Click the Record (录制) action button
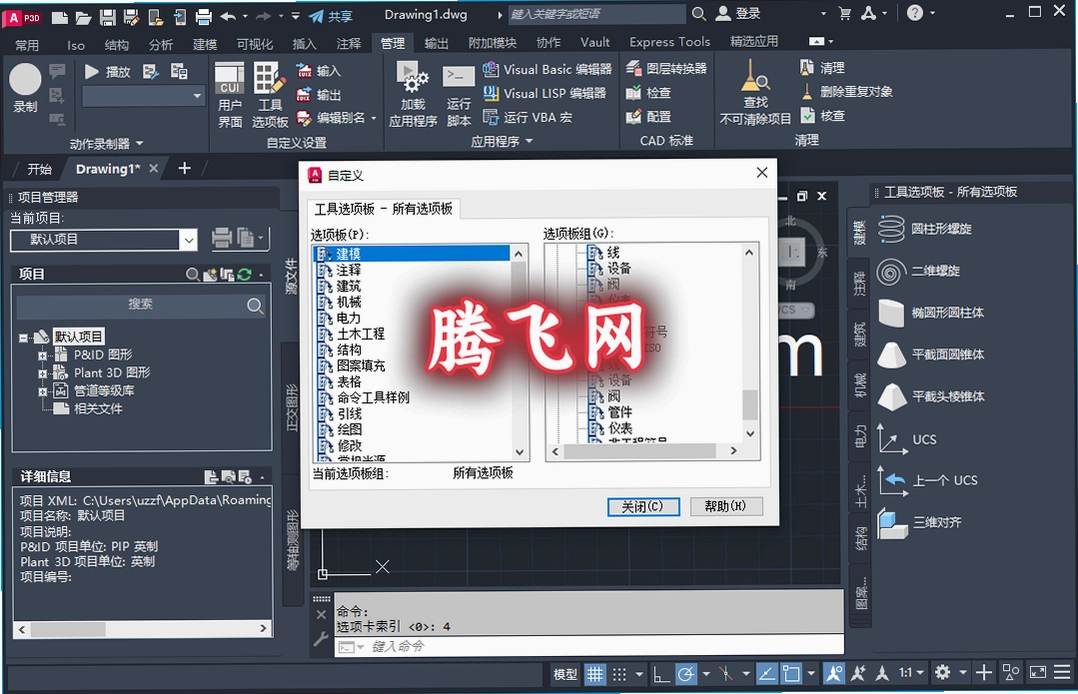 click(x=25, y=87)
